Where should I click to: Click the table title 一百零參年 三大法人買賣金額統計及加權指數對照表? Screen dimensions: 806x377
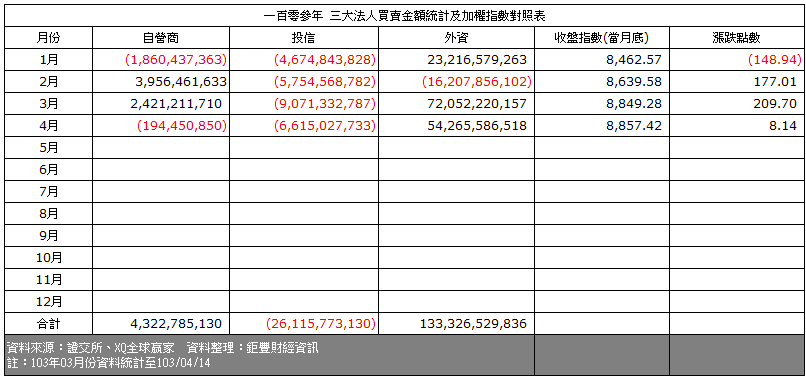tap(404, 15)
